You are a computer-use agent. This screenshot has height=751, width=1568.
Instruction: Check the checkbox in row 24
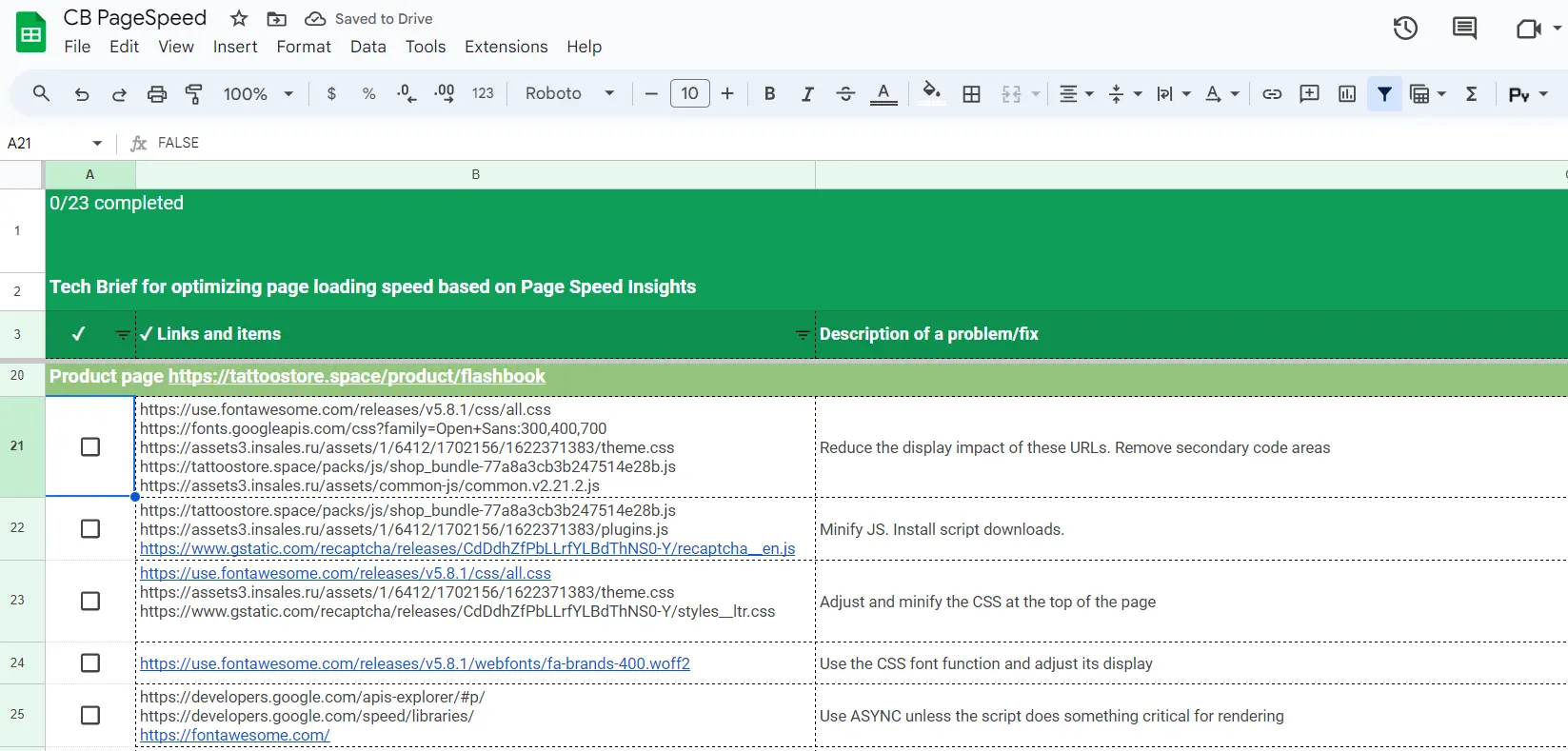[90, 662]
